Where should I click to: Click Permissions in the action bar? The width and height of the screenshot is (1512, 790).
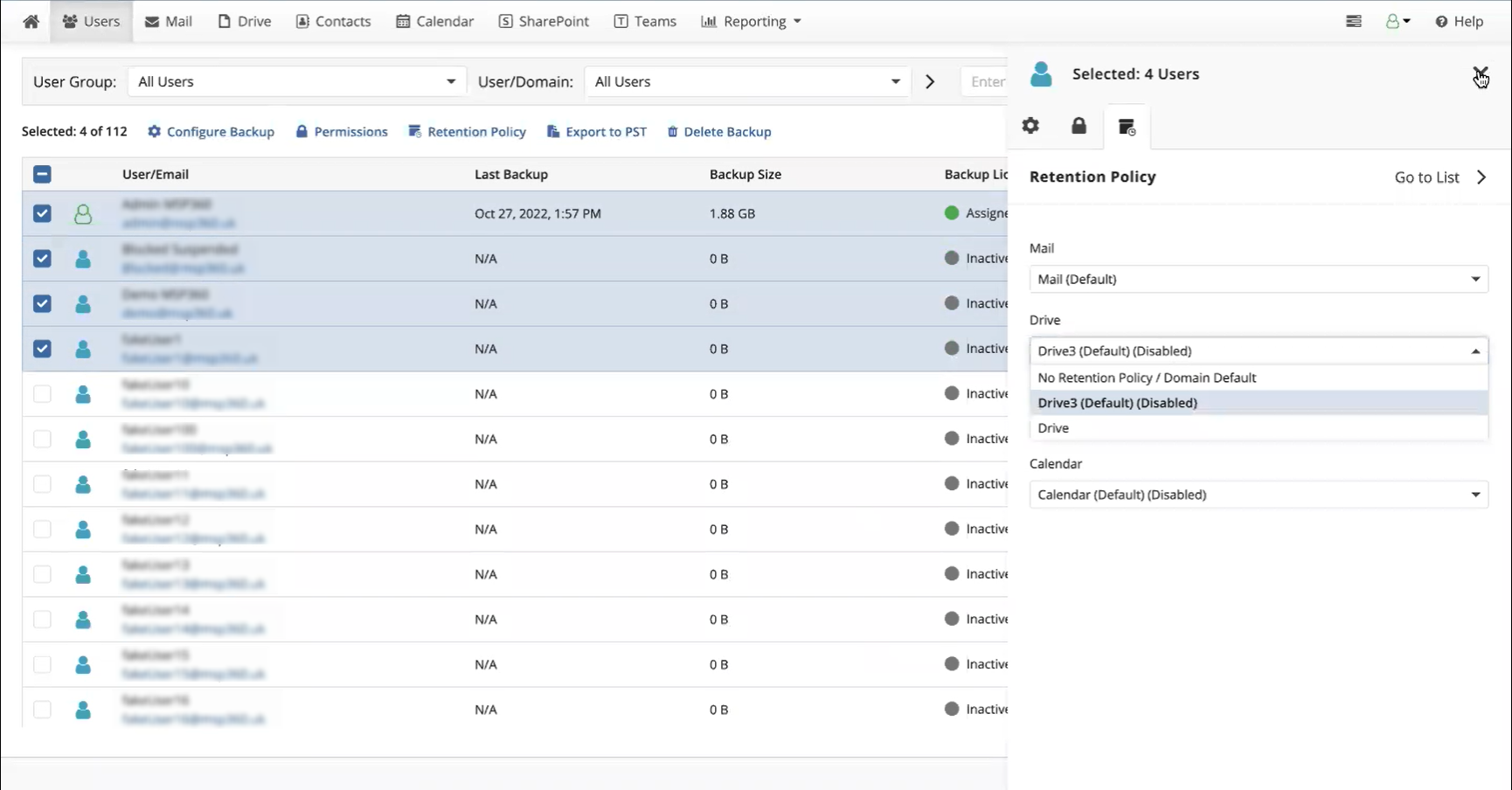click(x=342, y=132)
